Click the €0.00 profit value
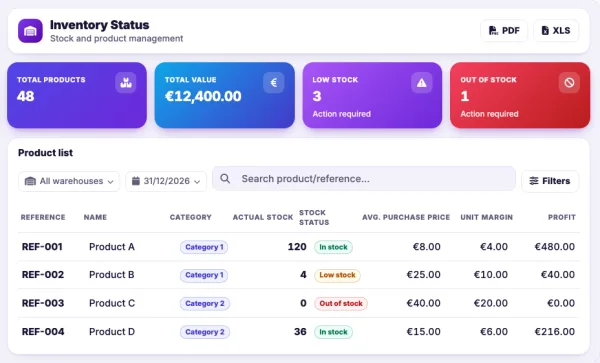The width and height of the screenshot is (600, 363). click(x=561, y=303)
